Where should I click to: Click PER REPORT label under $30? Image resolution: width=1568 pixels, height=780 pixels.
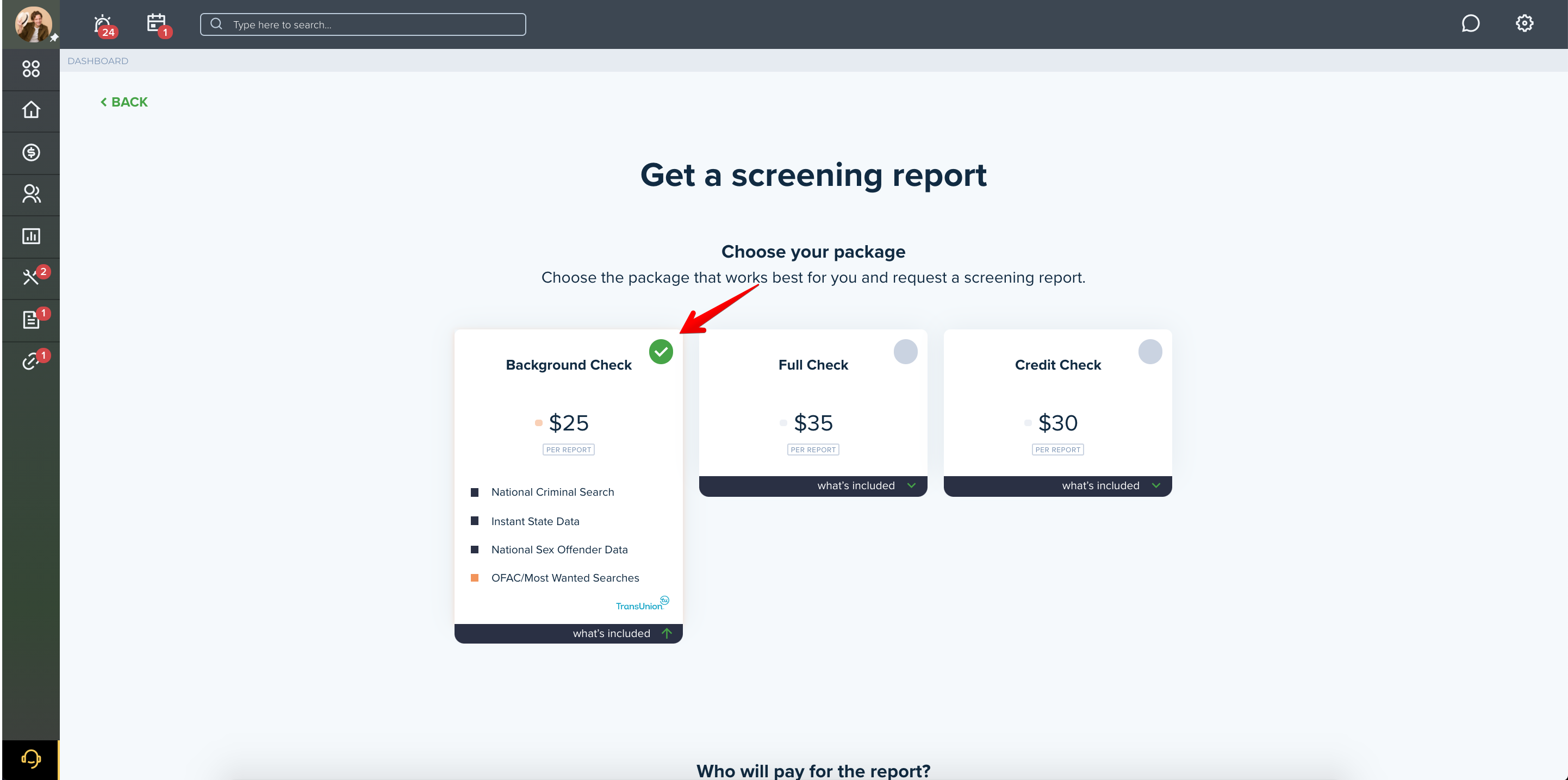point(1058,450)
